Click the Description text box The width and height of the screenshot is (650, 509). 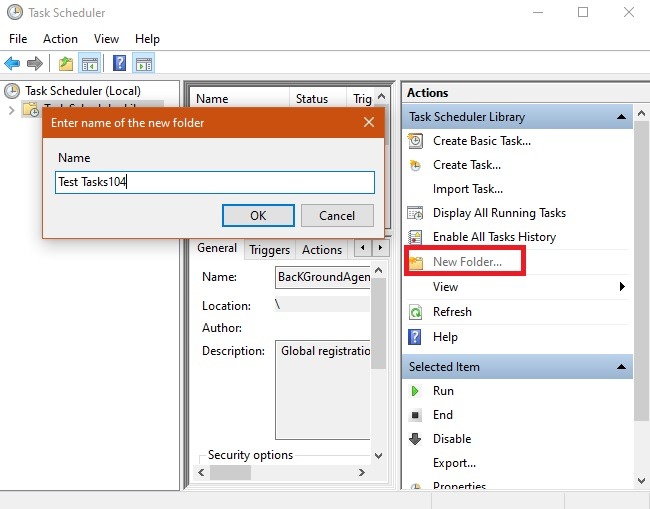[x=323, y=390]
